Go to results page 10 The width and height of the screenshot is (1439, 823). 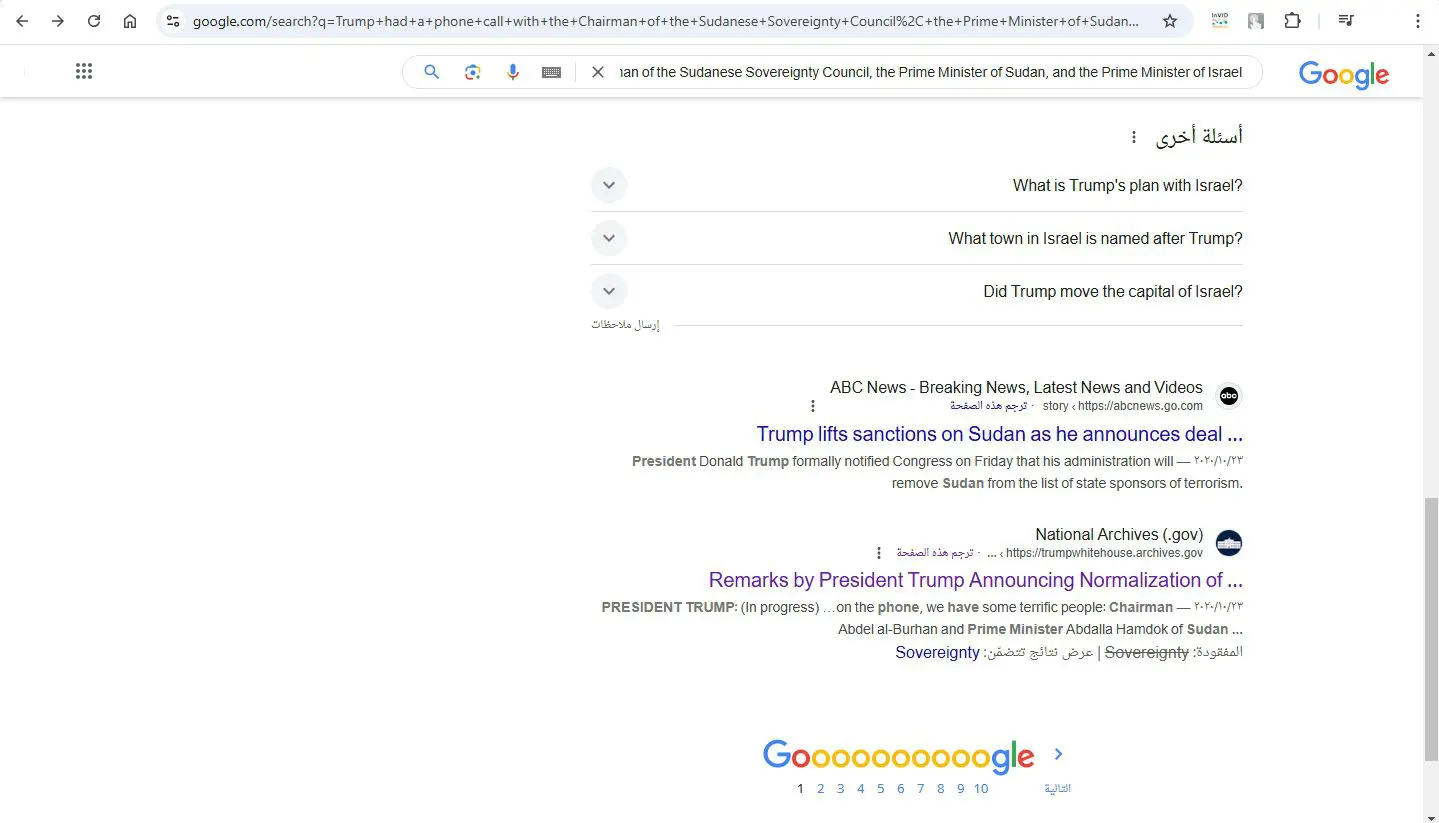point(981,789)
